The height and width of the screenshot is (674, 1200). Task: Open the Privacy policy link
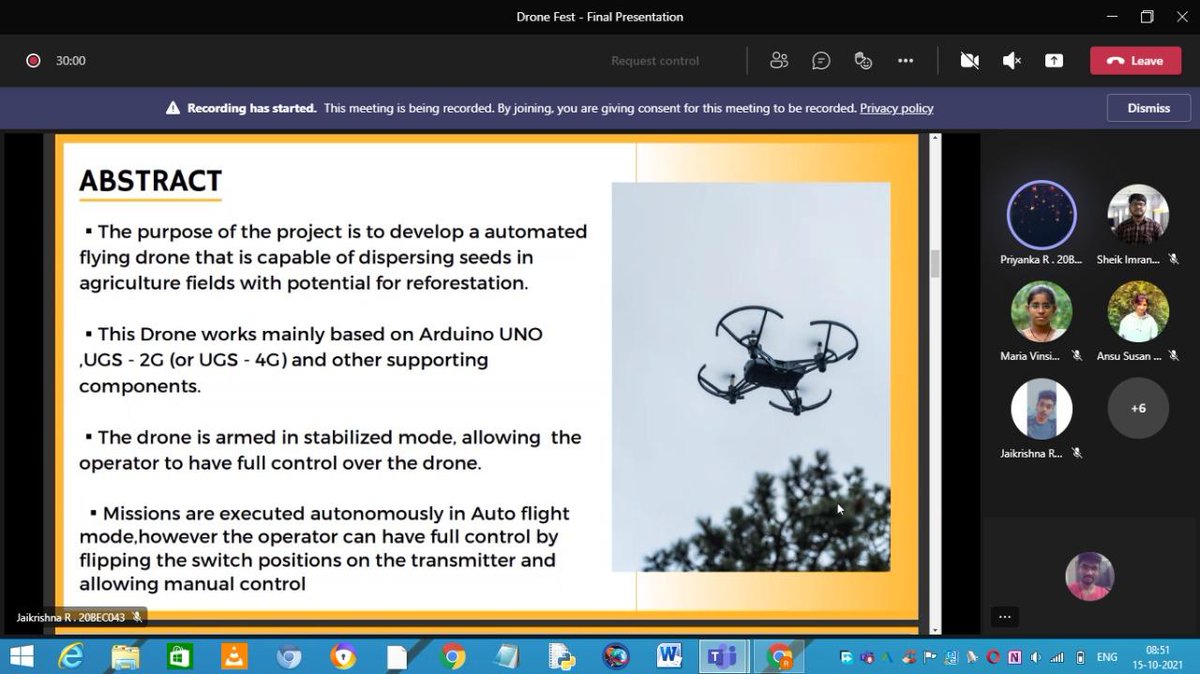tap(896, 108)
